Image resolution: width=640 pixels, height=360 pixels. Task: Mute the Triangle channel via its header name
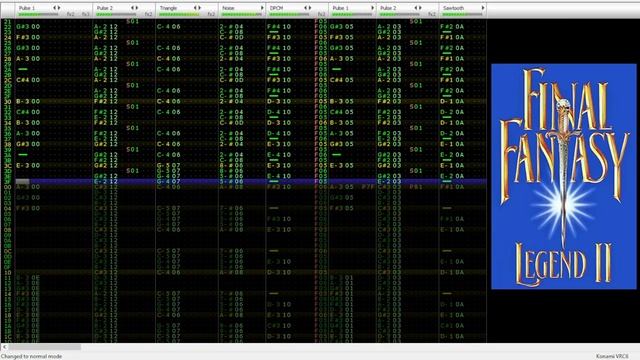(169, 8)
